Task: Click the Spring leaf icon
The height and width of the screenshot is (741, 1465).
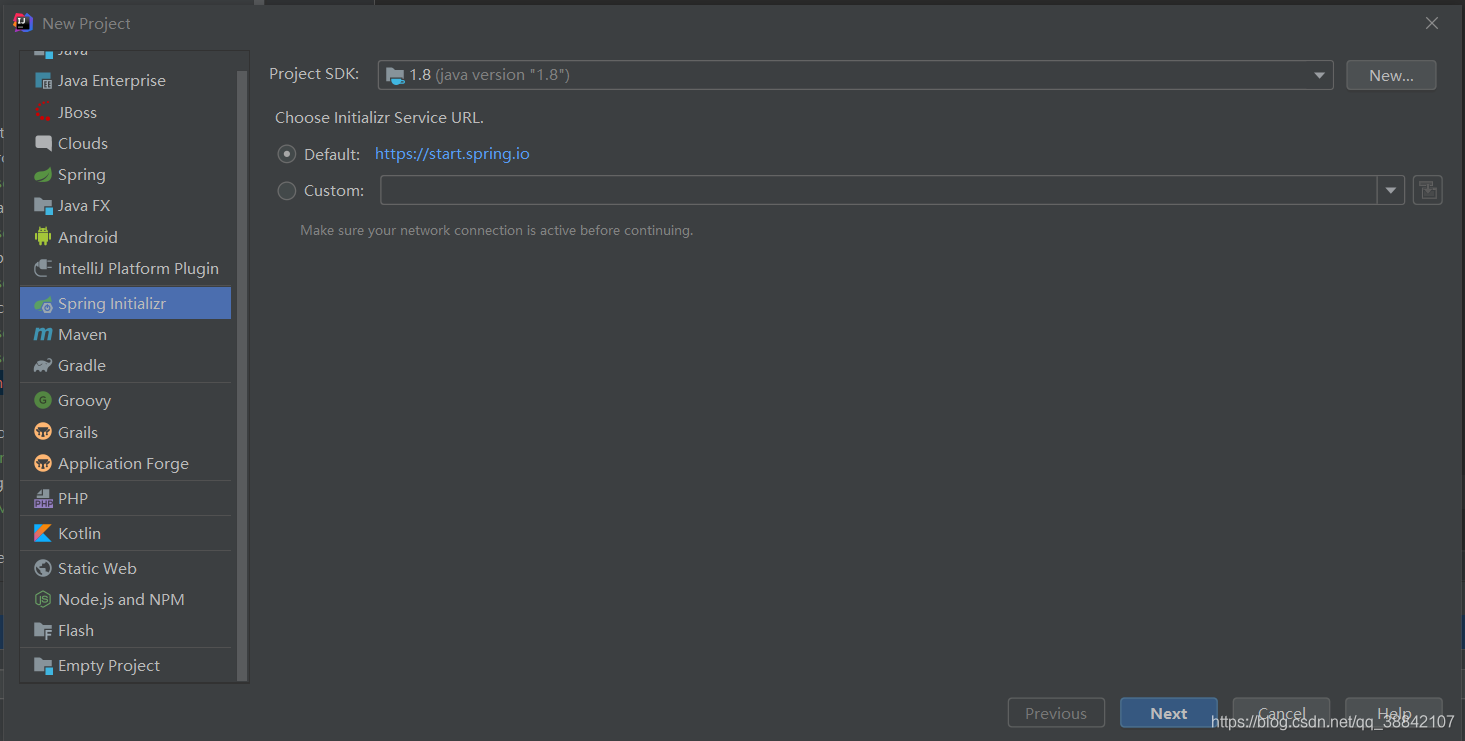Action: click(43, 174)
